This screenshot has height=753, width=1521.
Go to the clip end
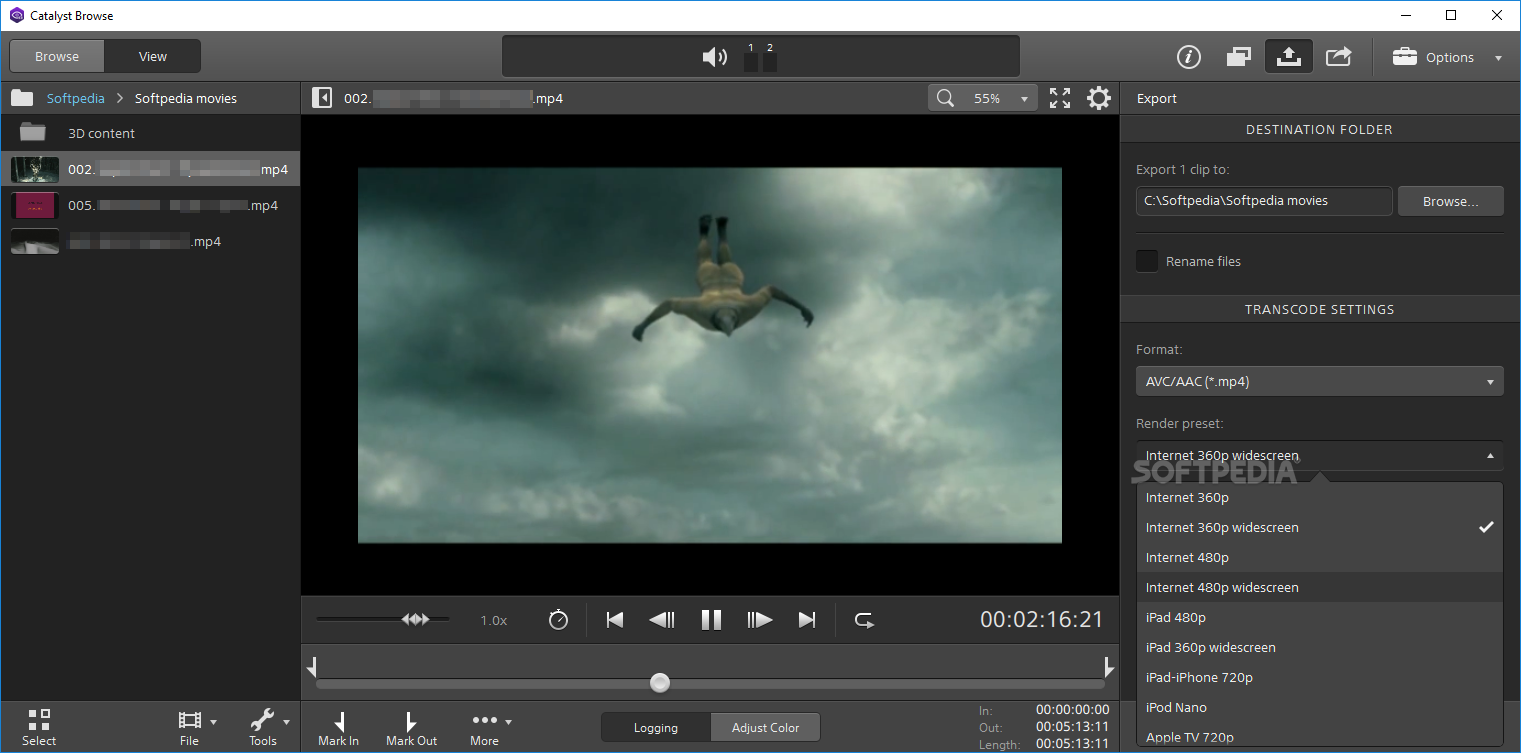pos(807,620)
